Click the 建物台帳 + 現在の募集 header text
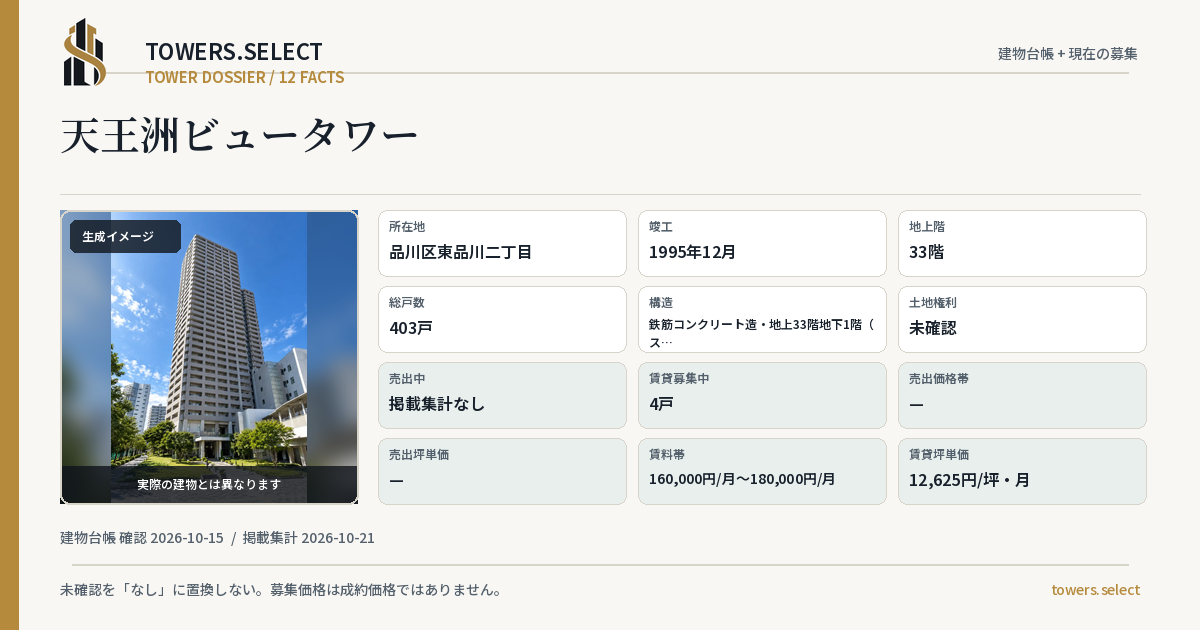 (x=1068, y=54)
